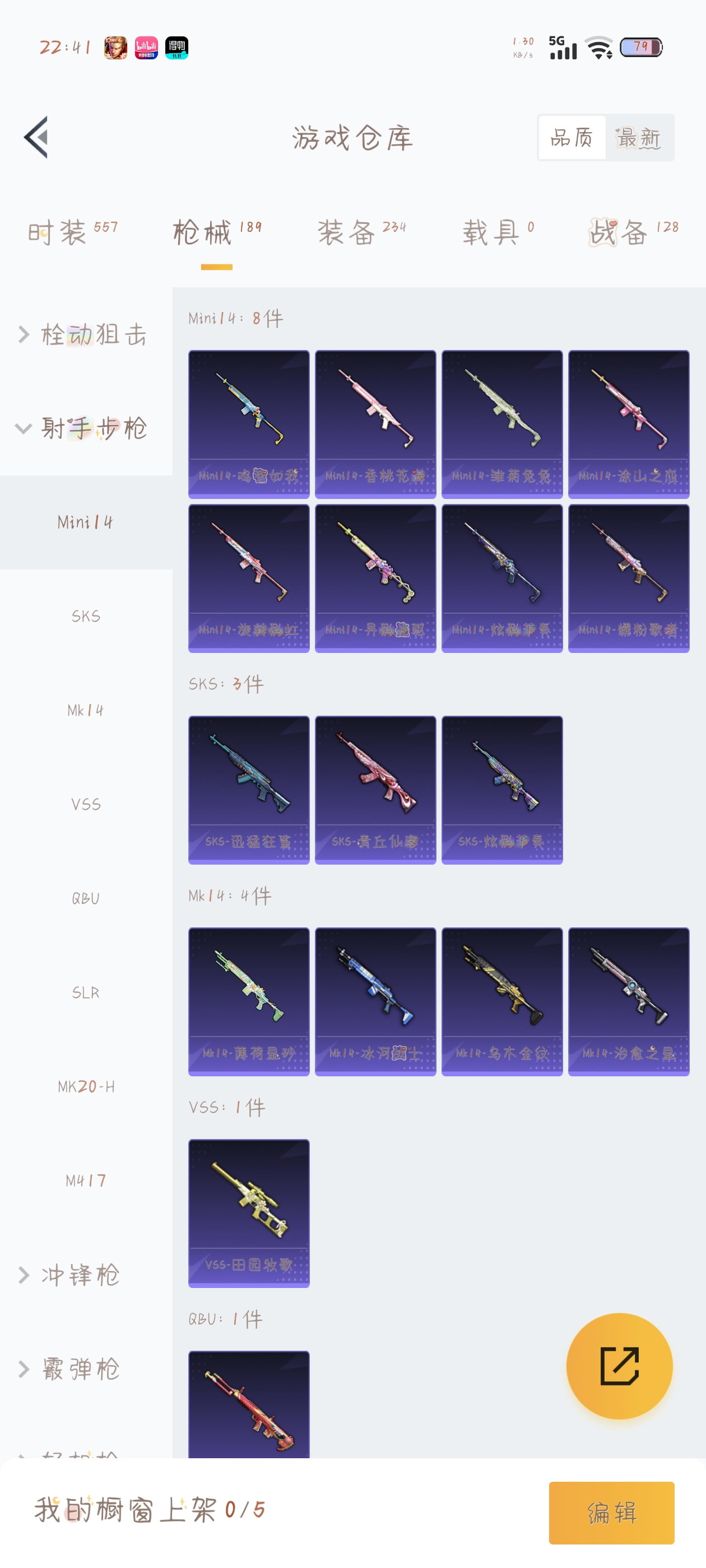The height and width of the screenshot is (1568, 706).
Task: Open the bilibili notification icon
Action: click(x=146, y=48)
